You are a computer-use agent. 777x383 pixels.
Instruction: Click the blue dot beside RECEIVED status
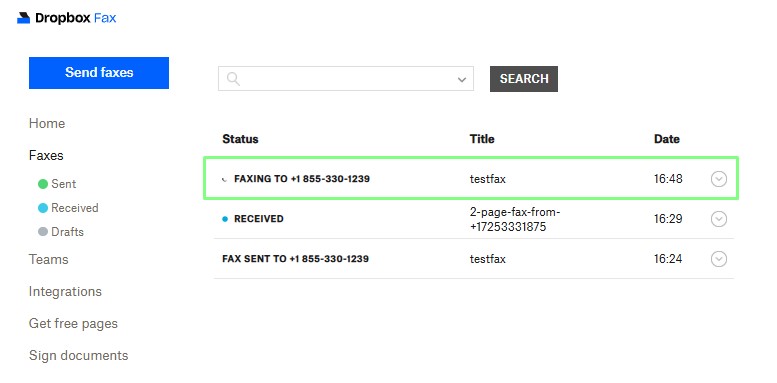coord(225,219)
